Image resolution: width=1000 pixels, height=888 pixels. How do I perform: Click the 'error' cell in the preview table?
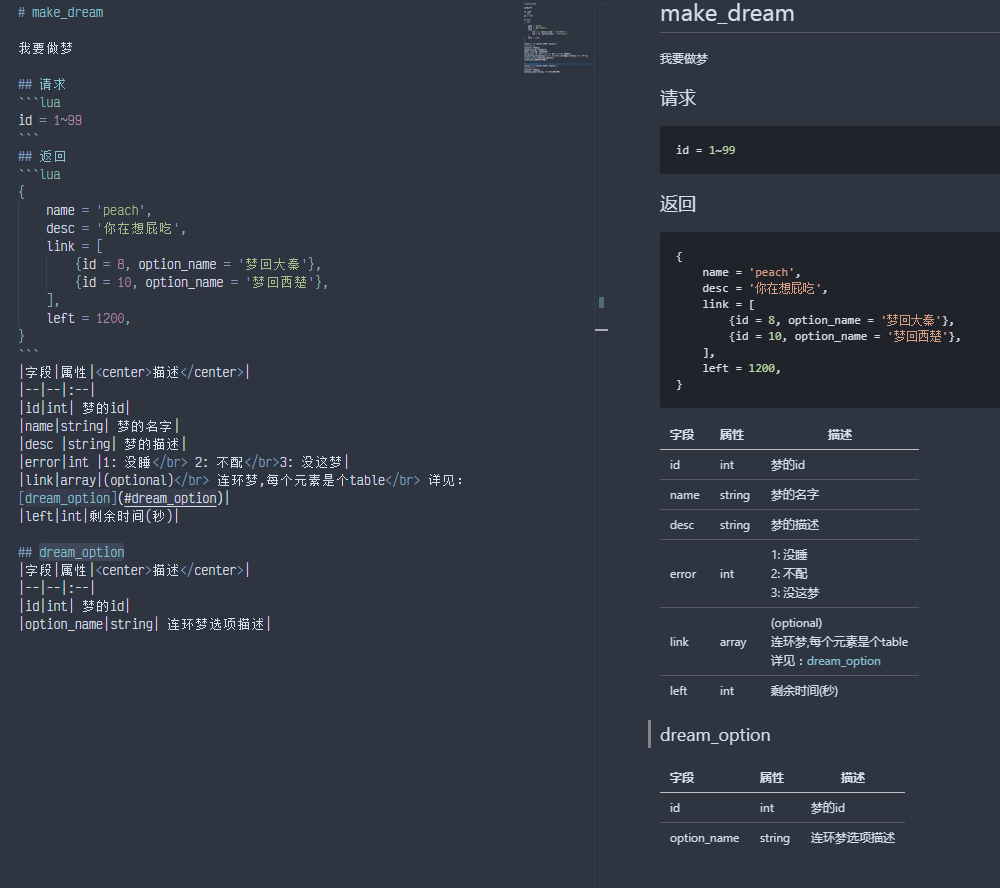click(683, 574)
